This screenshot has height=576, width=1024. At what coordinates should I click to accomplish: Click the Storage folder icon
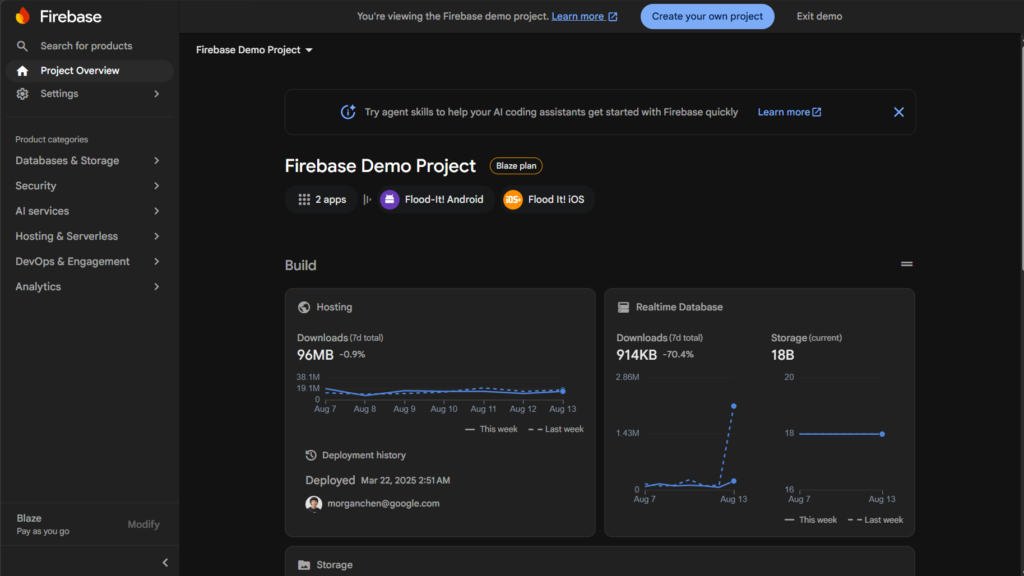click(x=304, y=565)
